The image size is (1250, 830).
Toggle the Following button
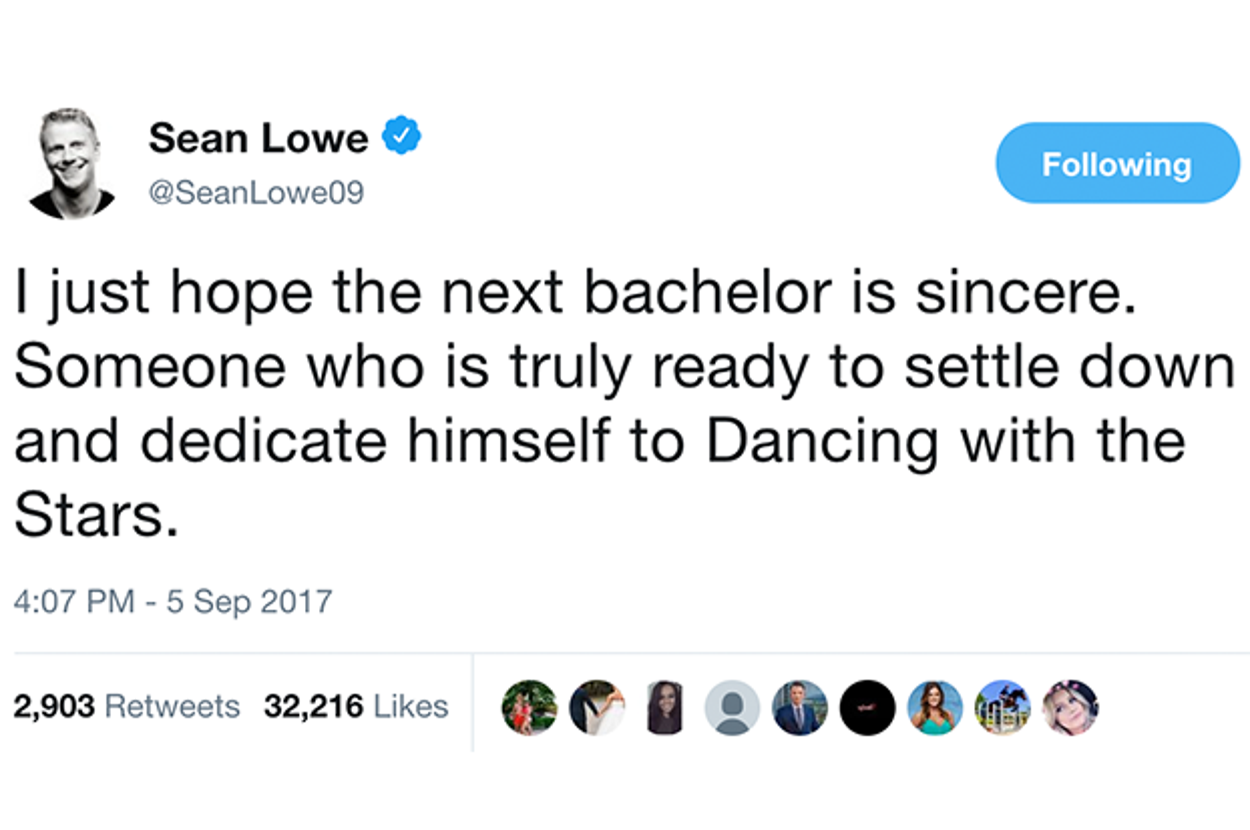point(1117,164)
